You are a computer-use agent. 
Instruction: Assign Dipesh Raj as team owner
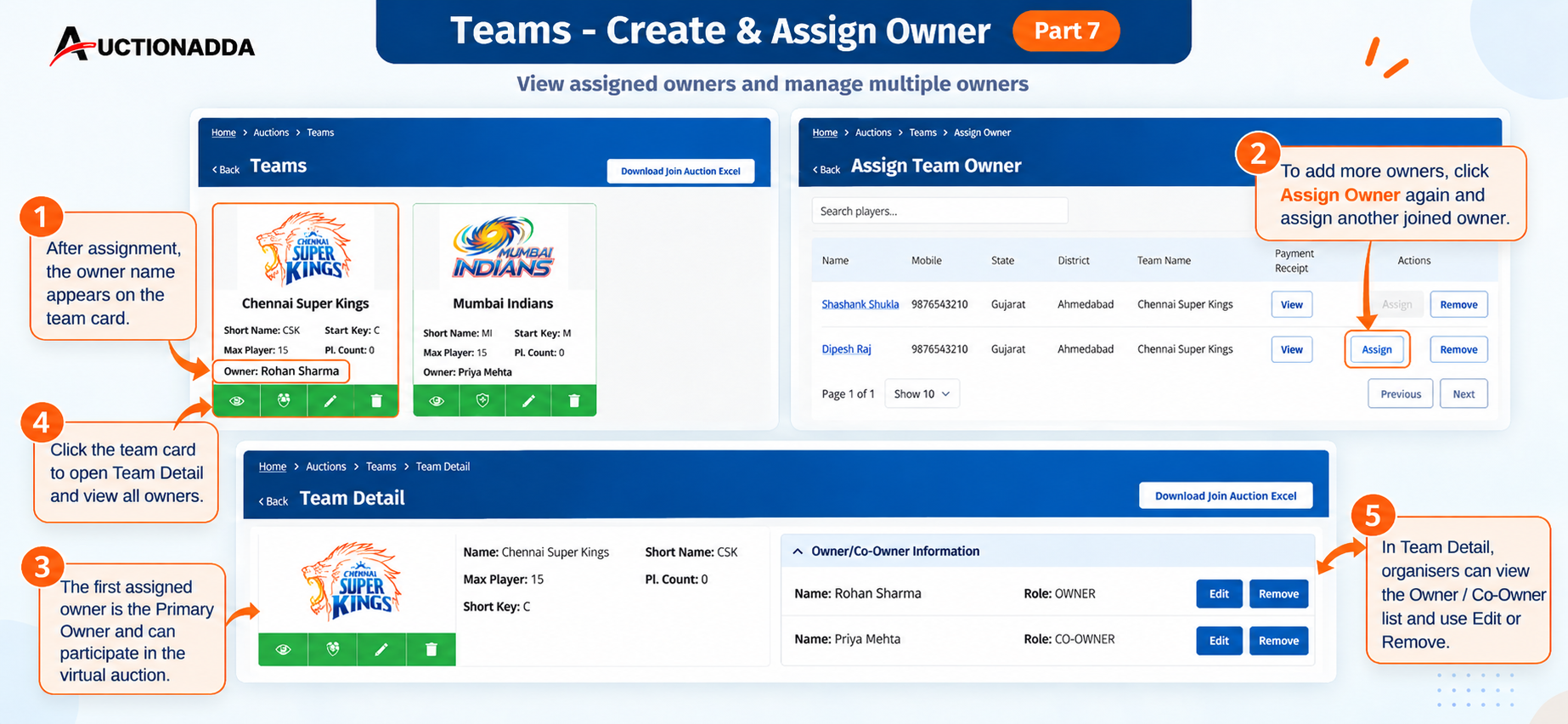1377,349
